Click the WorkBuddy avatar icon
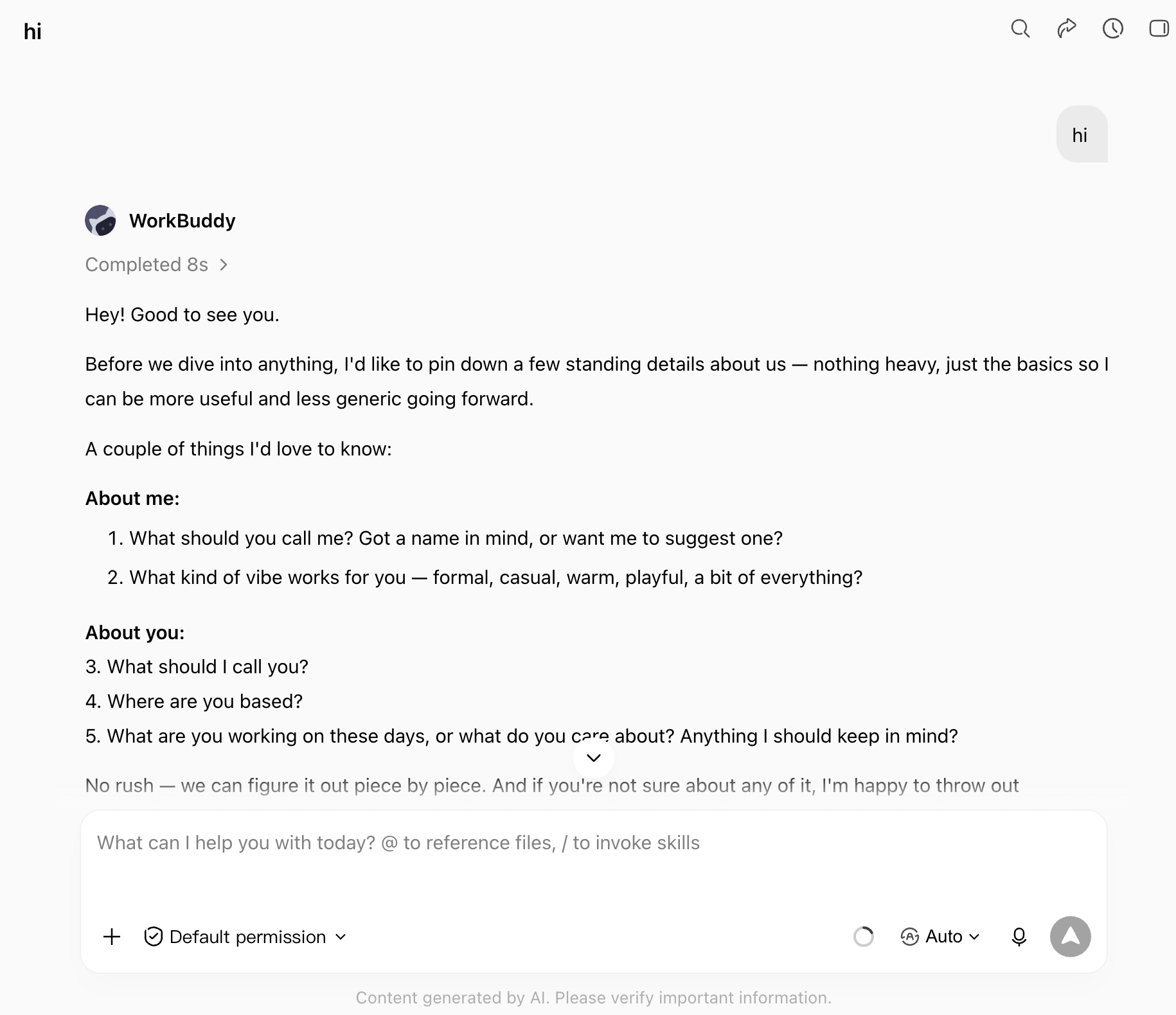1176x1015 pixels. pos(100,220)
